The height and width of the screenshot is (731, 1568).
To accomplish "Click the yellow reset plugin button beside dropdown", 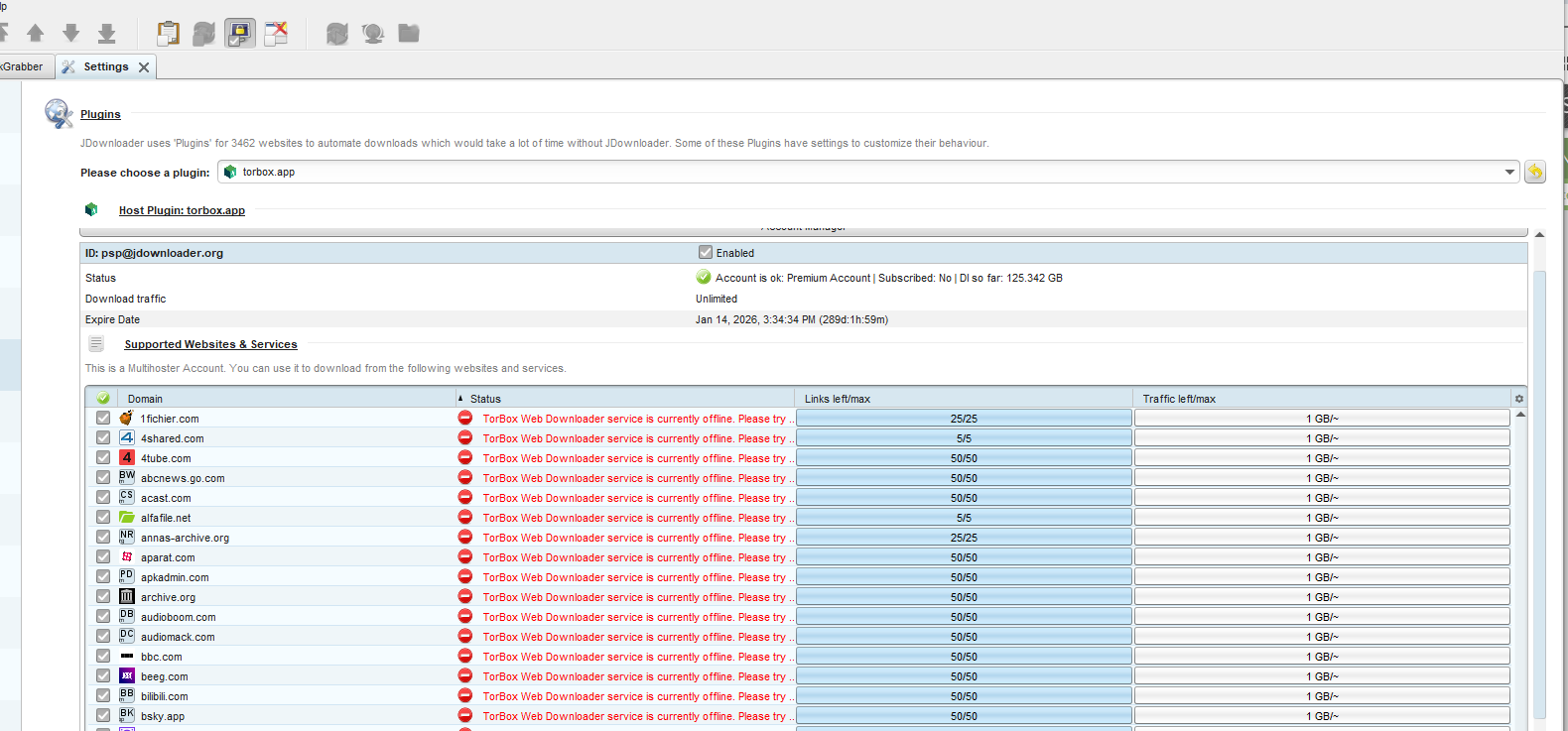I will click(x=1535, y=172).
